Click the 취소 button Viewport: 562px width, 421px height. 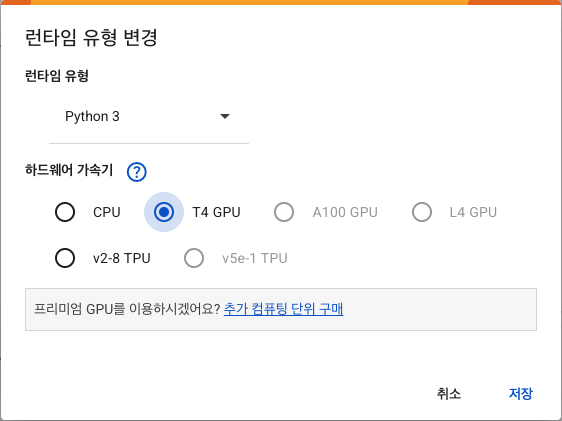tap(449, 394)
